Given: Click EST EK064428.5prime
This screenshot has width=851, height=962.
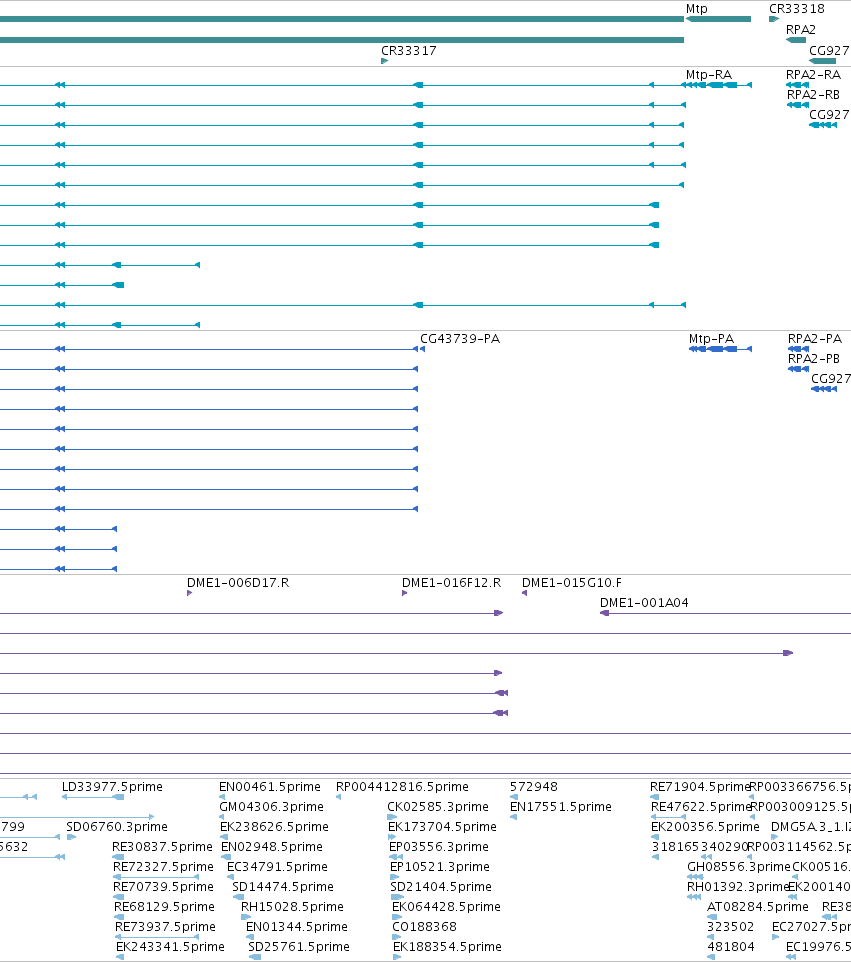Looking at the screenshot, I should tap(447, 906).
